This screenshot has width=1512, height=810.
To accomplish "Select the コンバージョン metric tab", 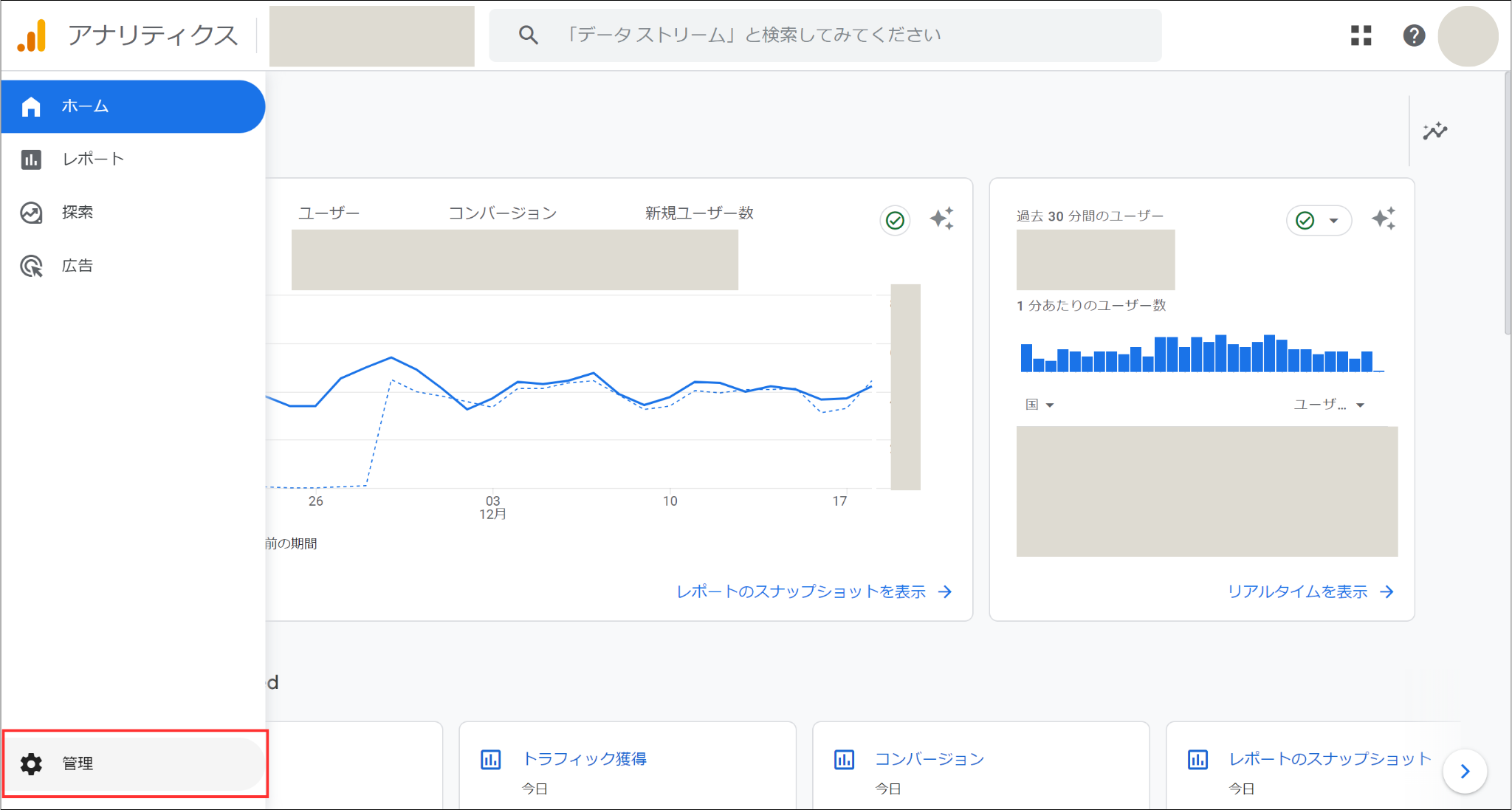I will pos(502,213).
